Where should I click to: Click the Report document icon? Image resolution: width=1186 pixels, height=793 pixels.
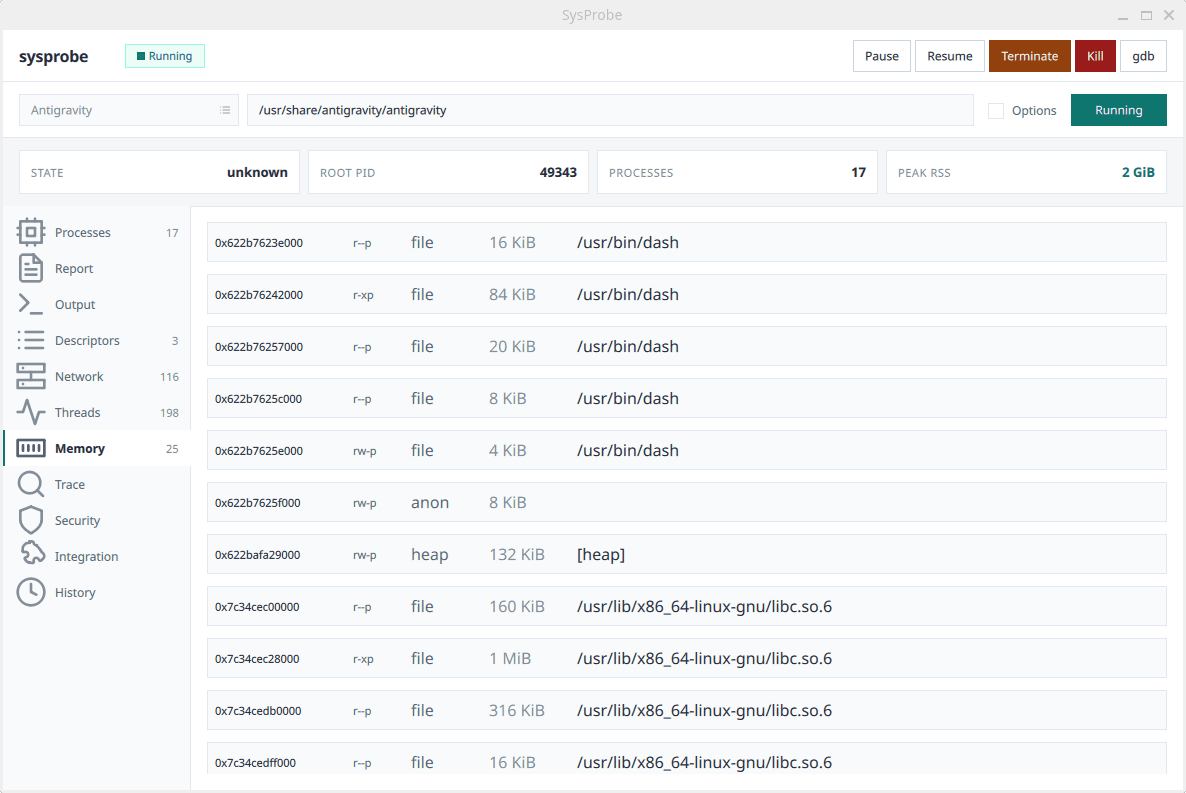point(31,269)
